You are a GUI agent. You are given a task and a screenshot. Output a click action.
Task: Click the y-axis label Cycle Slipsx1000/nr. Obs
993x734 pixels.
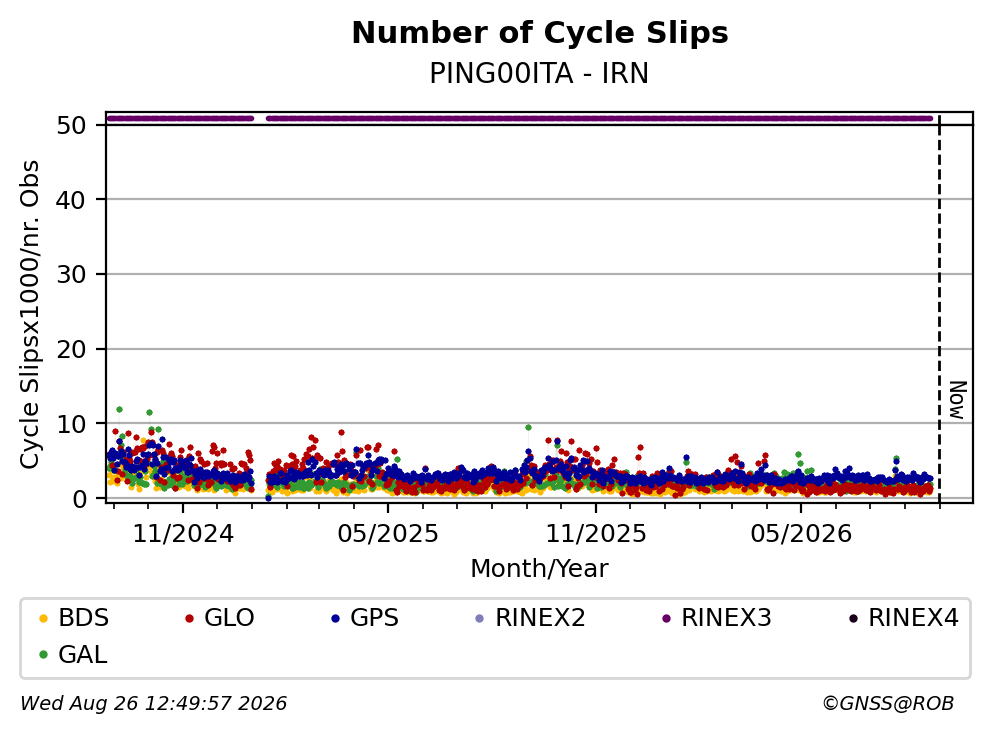29,315
